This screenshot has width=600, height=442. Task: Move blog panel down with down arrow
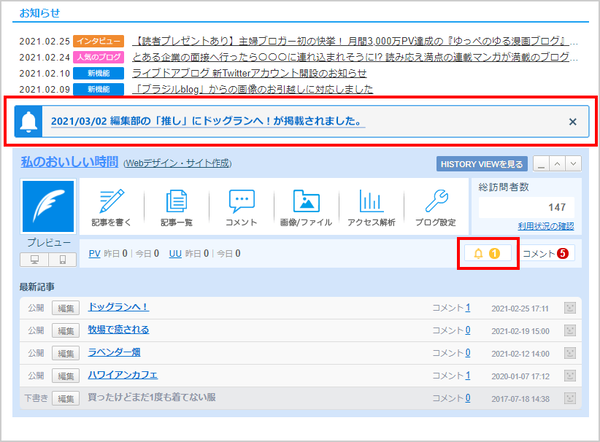pyautogui.click(x=573, y=164)
